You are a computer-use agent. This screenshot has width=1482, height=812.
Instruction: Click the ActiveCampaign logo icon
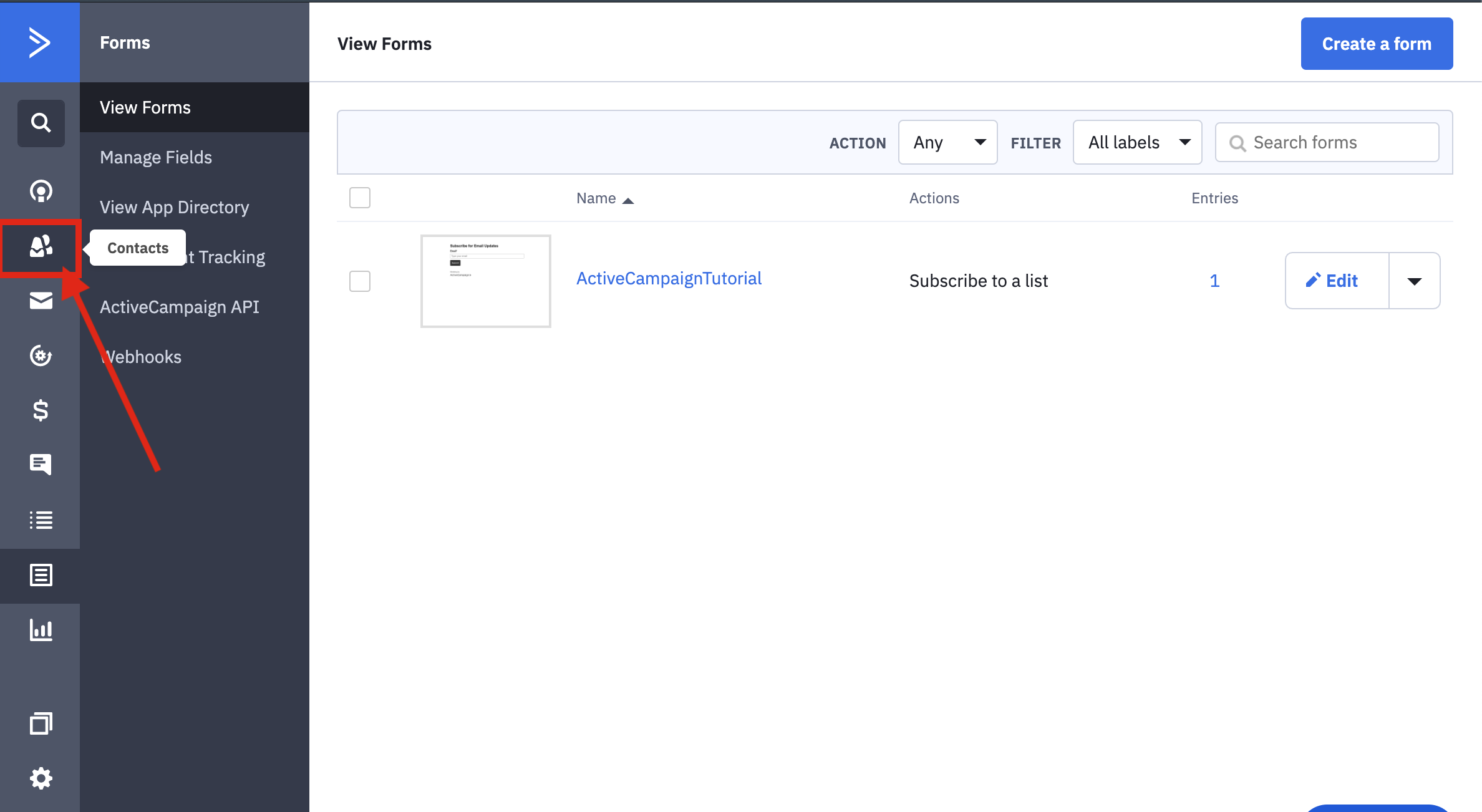tap(39, 42)
